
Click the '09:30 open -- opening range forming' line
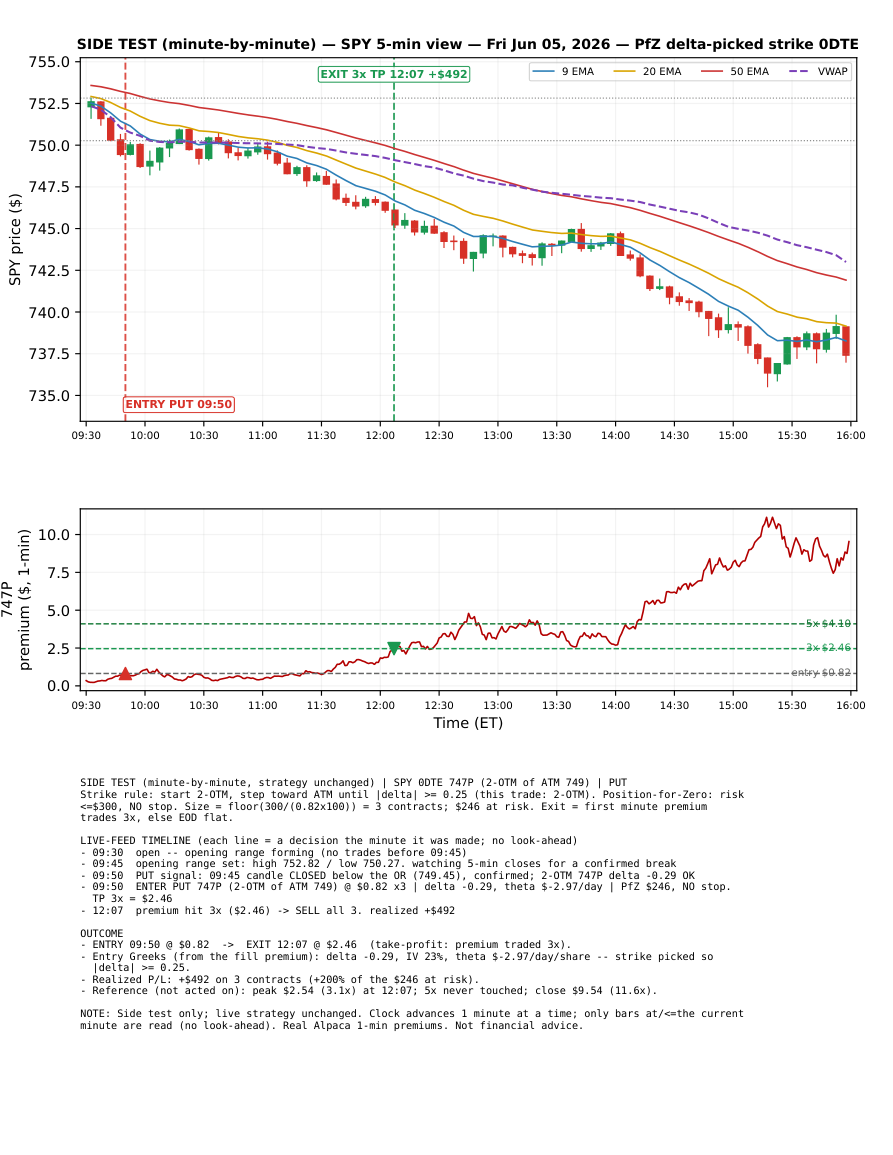[x=273, y=852]
